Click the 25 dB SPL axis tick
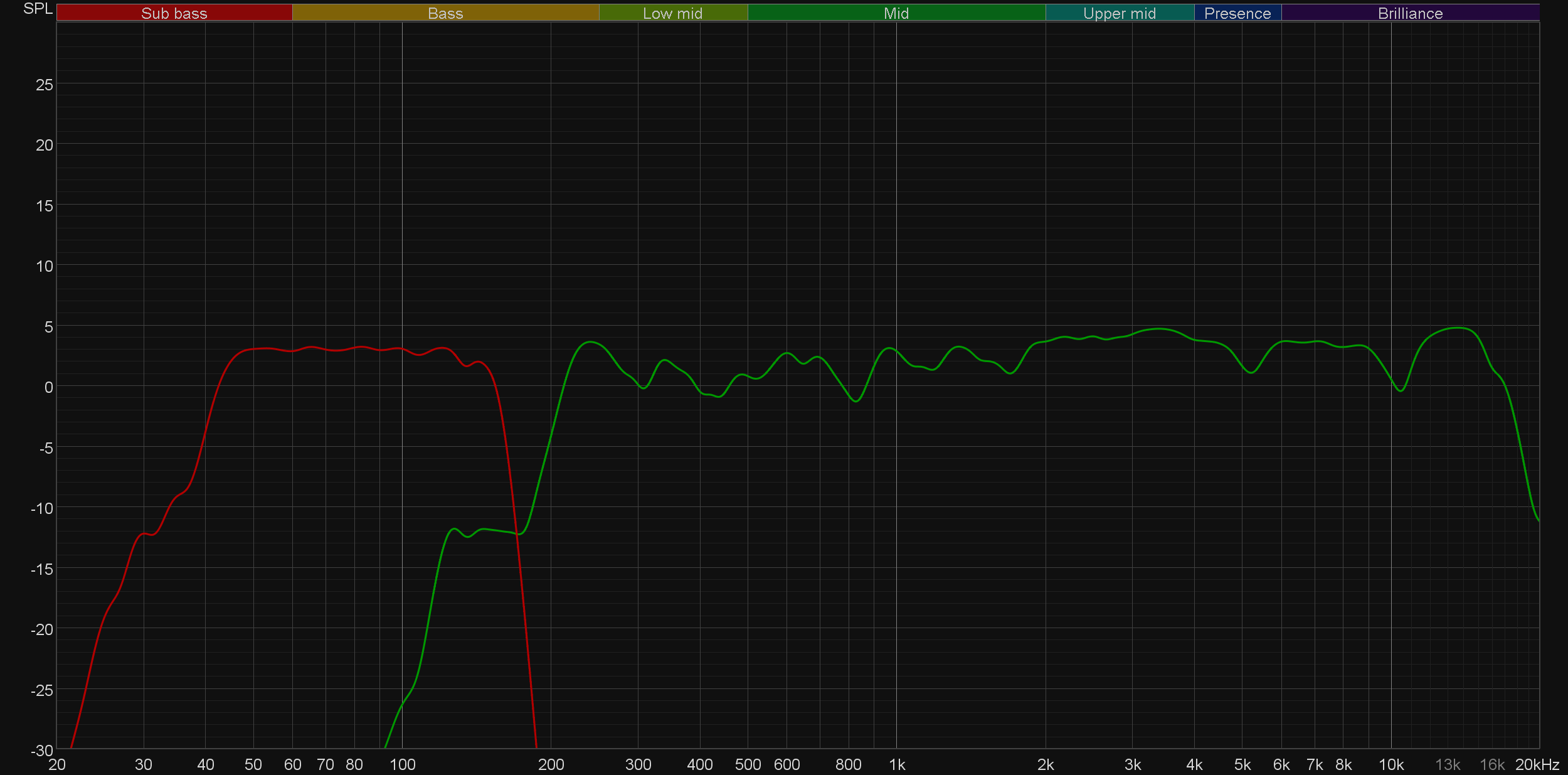Image resolution: width=1568 pixels, height=775 pixels. (x=45, y=85)
